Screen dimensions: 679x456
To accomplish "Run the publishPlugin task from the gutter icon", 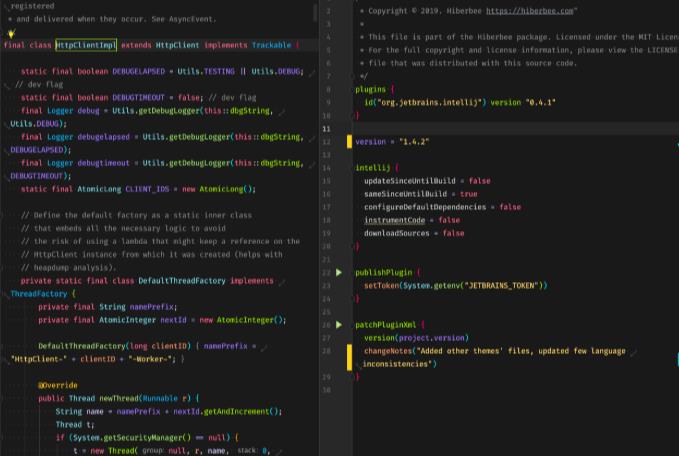I will pyautogui.click(x=339, y=272).
